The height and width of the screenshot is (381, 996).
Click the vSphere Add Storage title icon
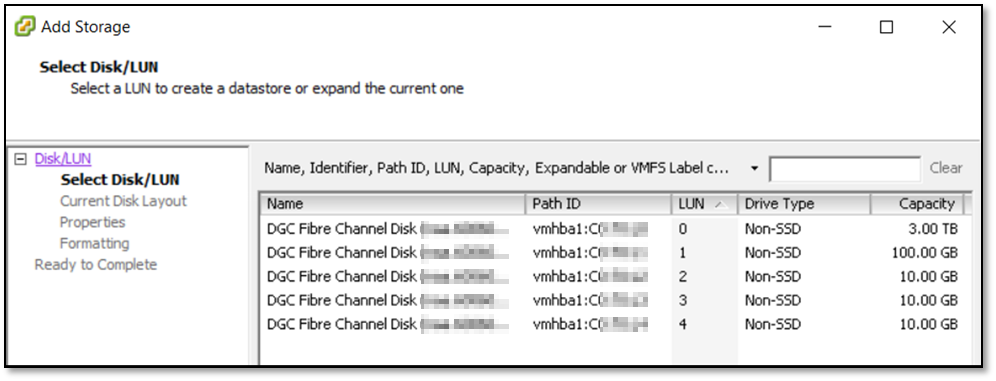point(25,27)
